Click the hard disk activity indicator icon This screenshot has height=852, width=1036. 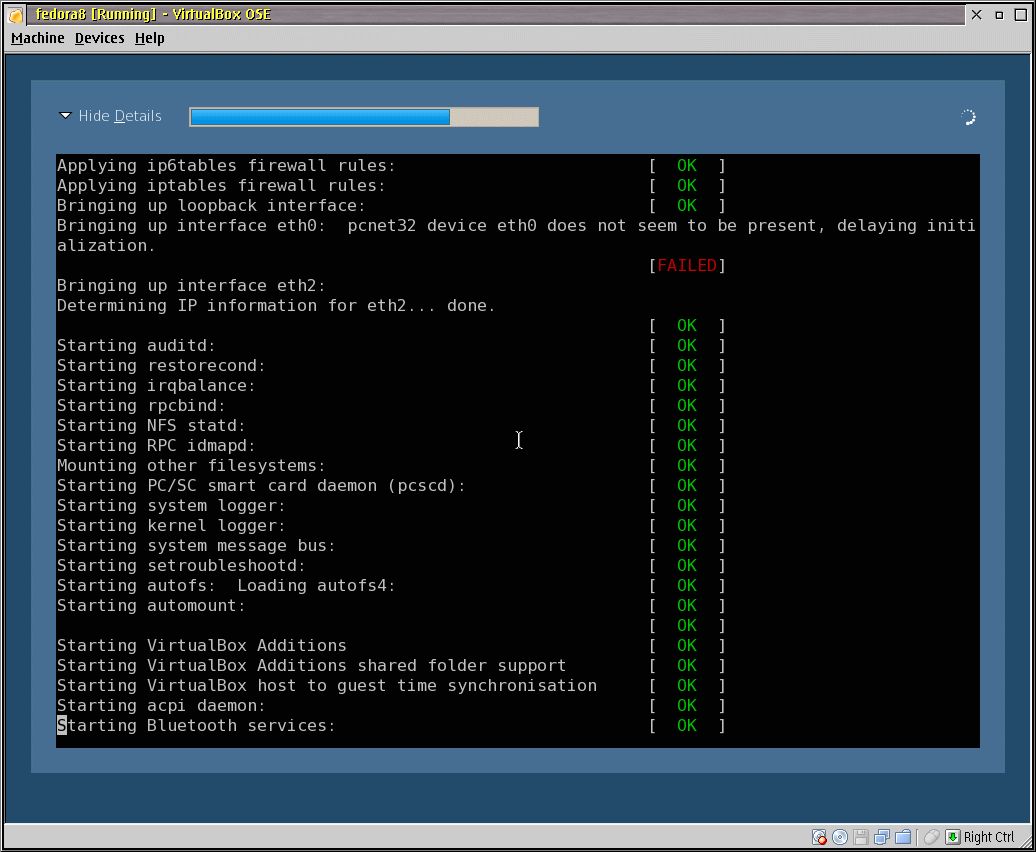coord(819,837)
